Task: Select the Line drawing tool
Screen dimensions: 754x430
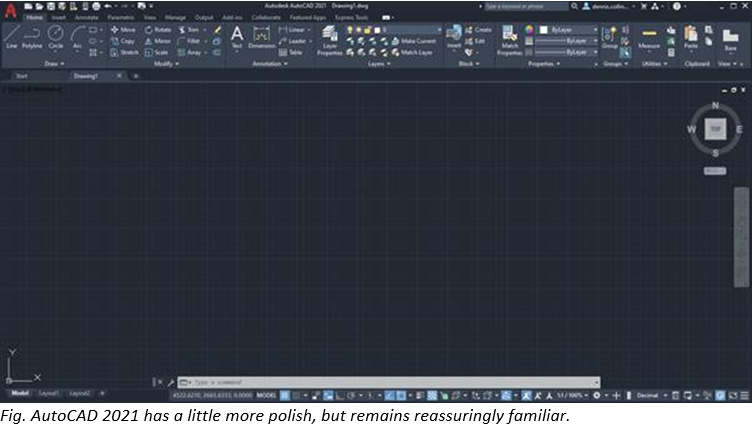Action: (x=12, y=38)
